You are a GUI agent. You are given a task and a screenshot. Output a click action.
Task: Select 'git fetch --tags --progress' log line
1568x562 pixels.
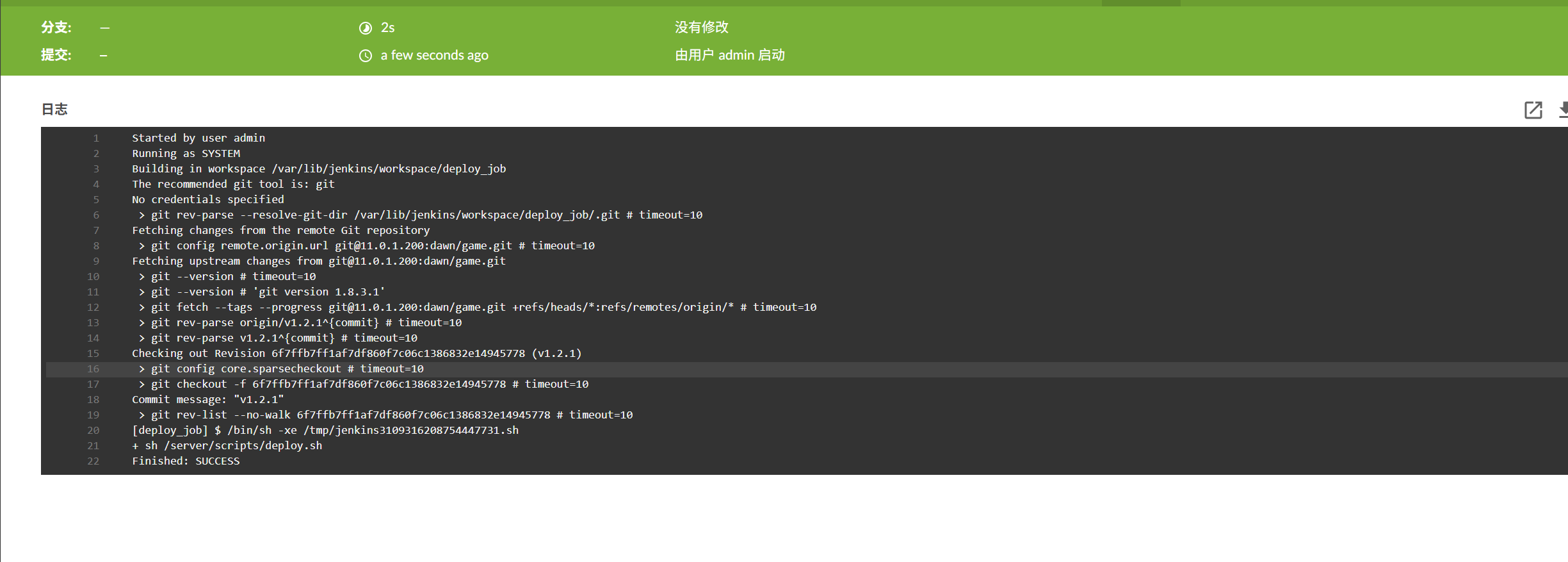(478, 307)
